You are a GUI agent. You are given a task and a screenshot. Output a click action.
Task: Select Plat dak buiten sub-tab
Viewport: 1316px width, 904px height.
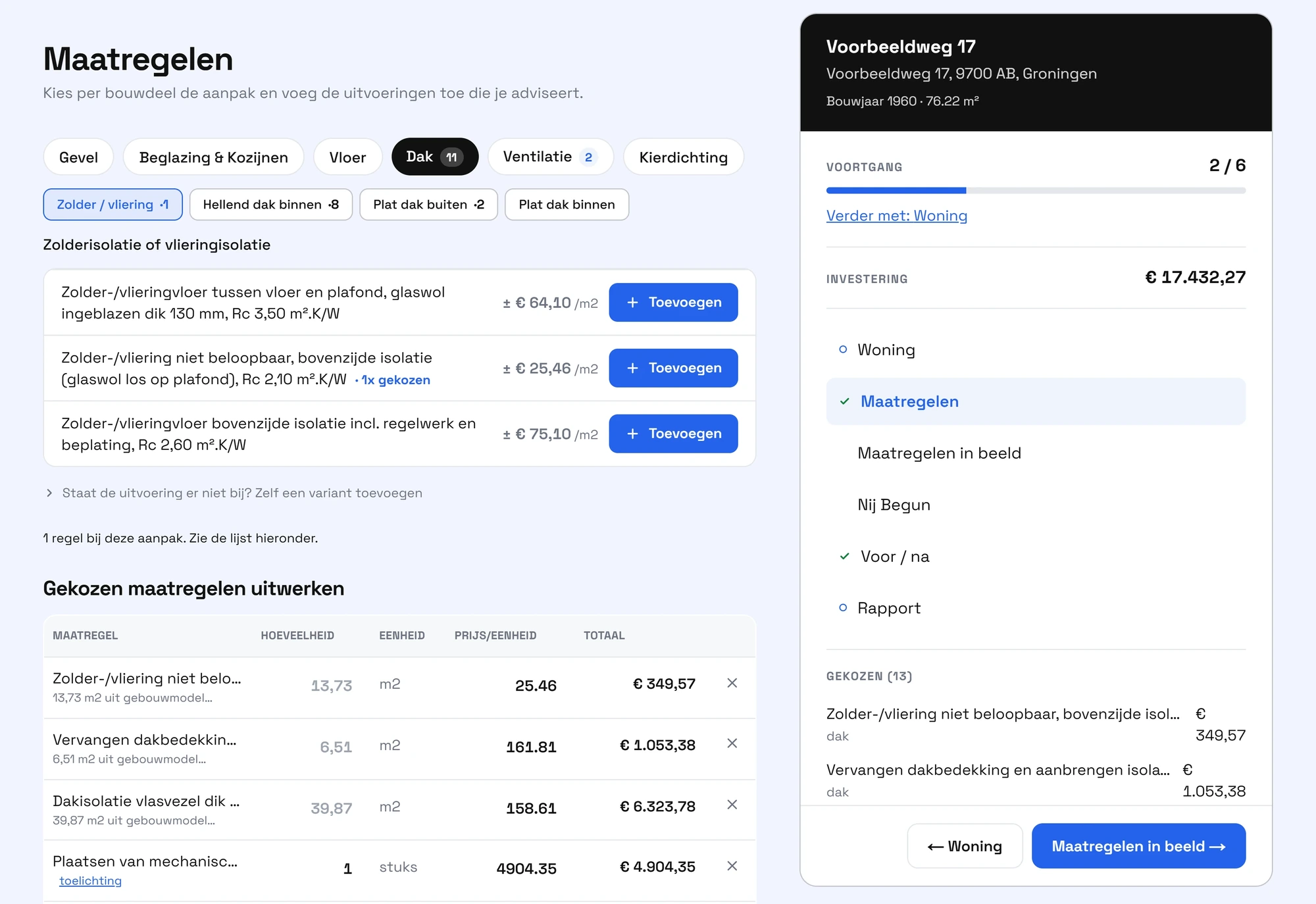pyautogui.click(x=428, y=205)
